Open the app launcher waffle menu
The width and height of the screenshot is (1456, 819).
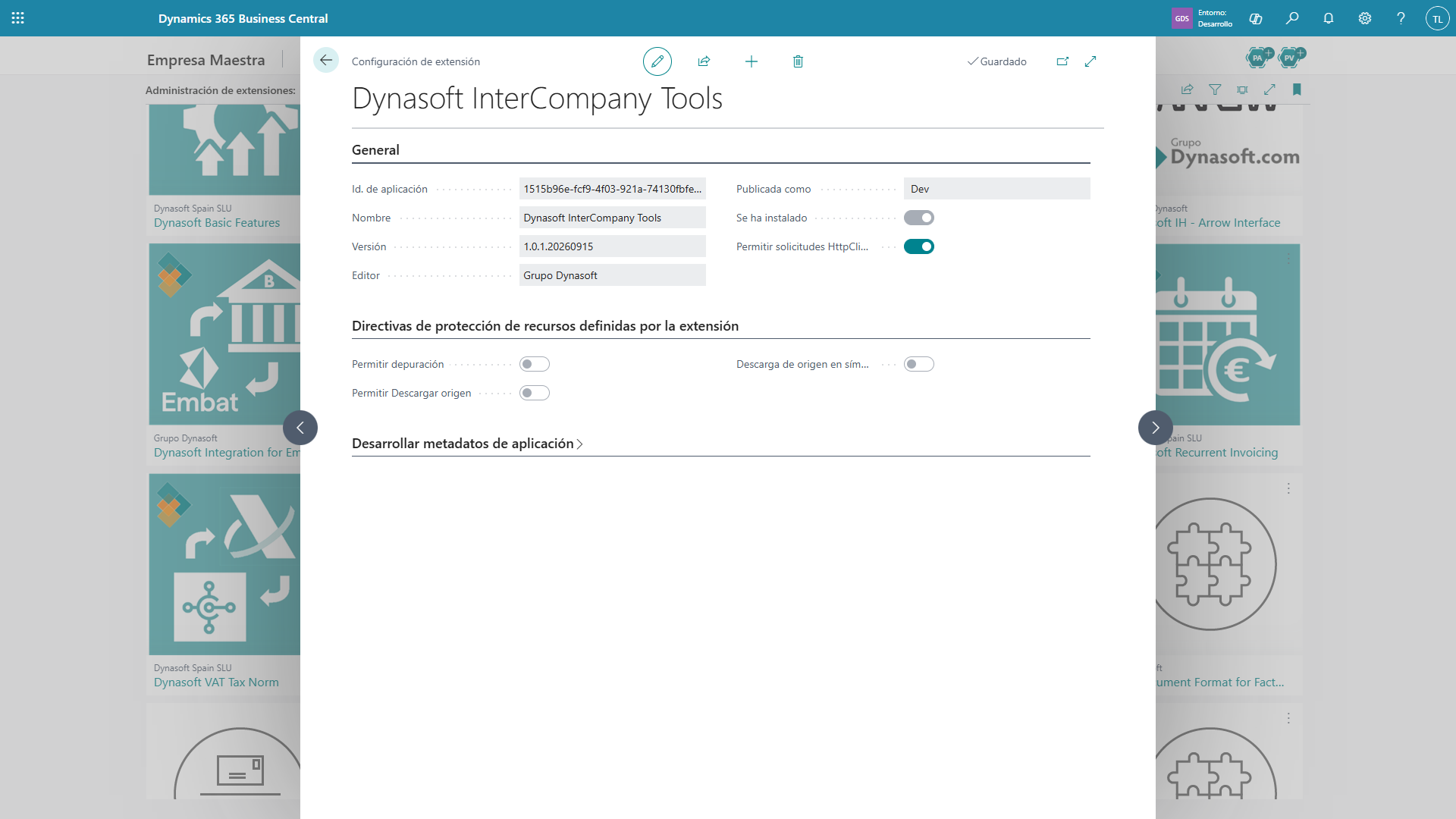[18, 18]
